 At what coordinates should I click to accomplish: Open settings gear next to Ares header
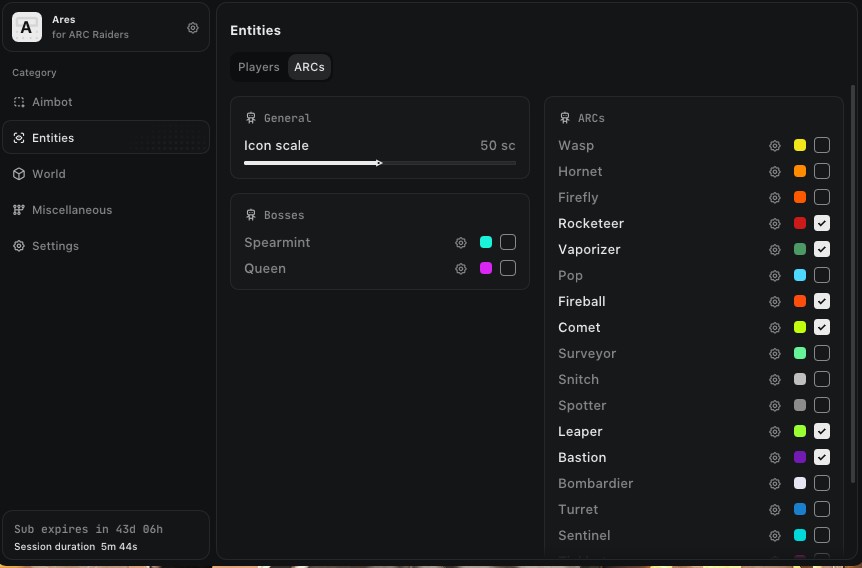(x=192, y=27)
